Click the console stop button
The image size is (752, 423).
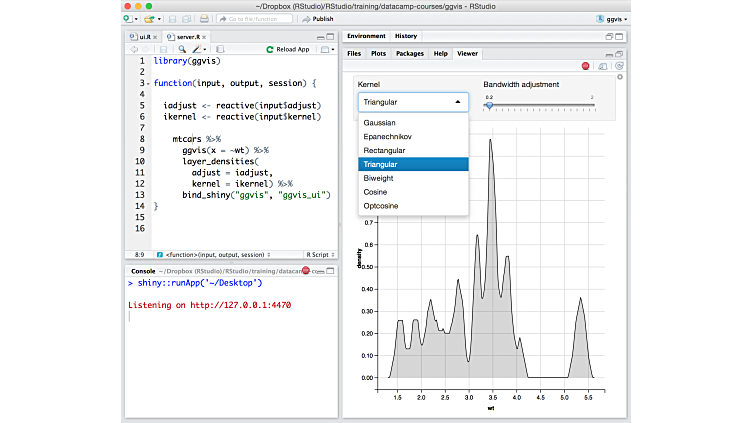306,271
